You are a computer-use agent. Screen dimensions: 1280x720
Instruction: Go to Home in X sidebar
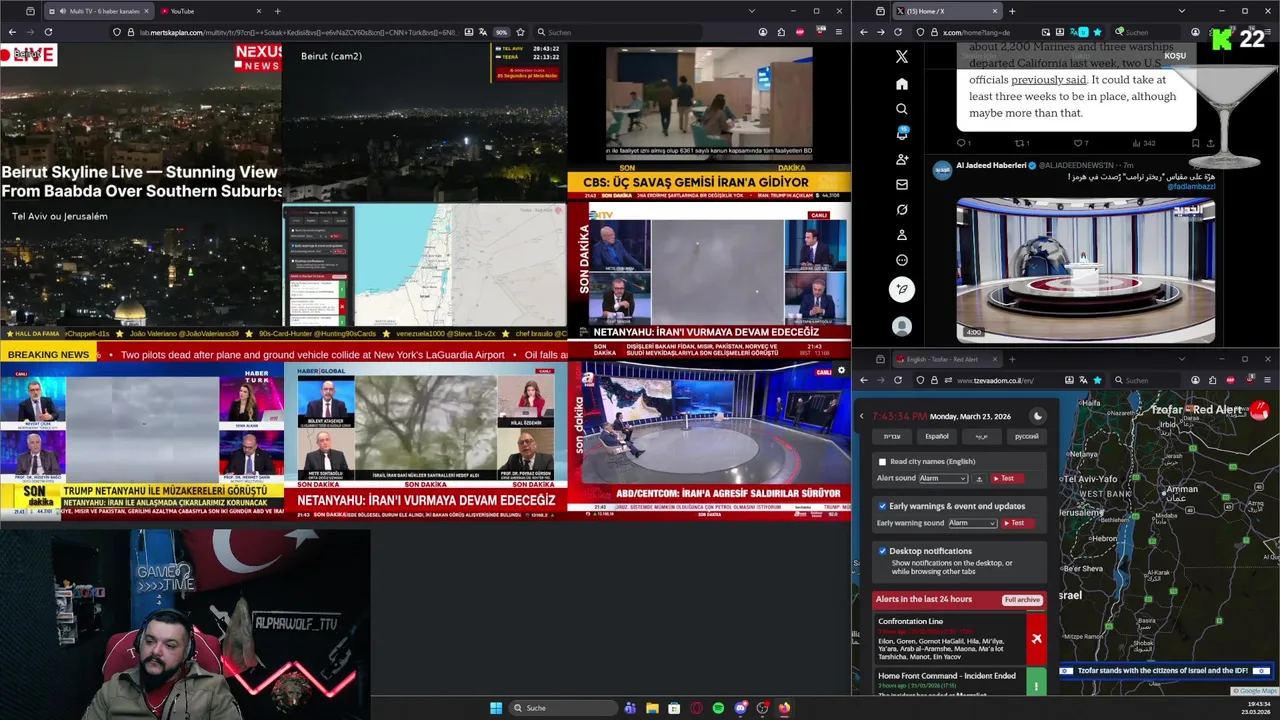[x=902, y=84]
